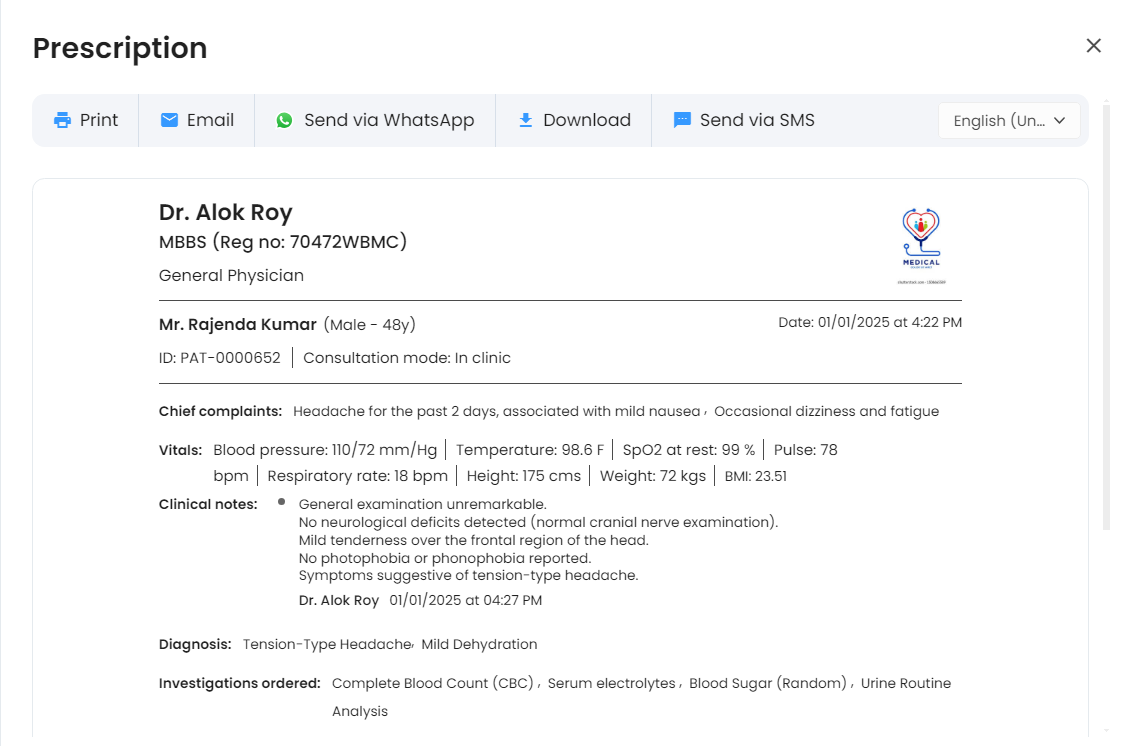Click the green WhatsApp logo icon
1128x746 pixels.
tap(284, 120)
